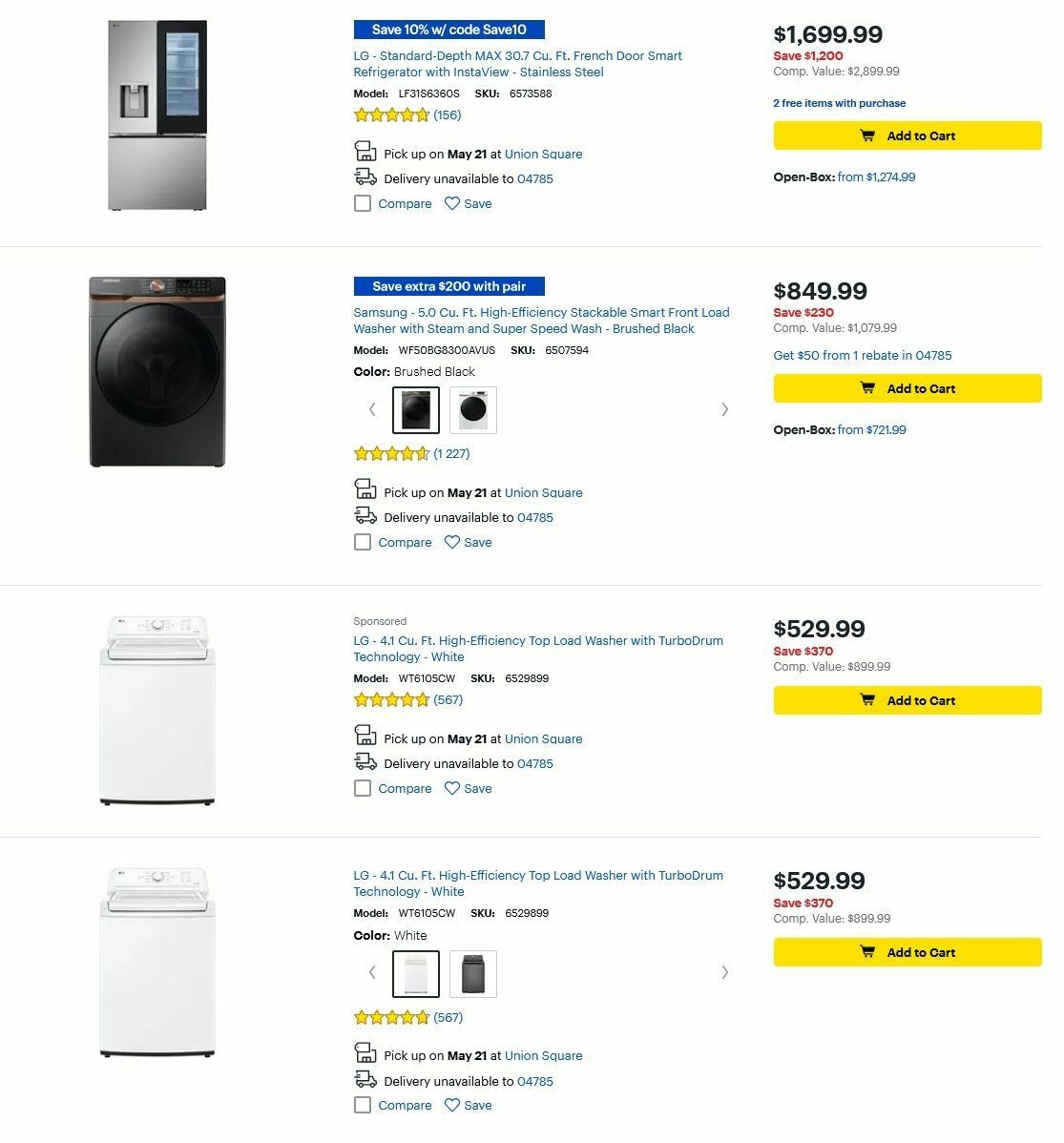1064x1143 pixels.
Task: Click the pickup icon next to Samsung washer availability
Action: pyautogui.click(x=365, y=490)
